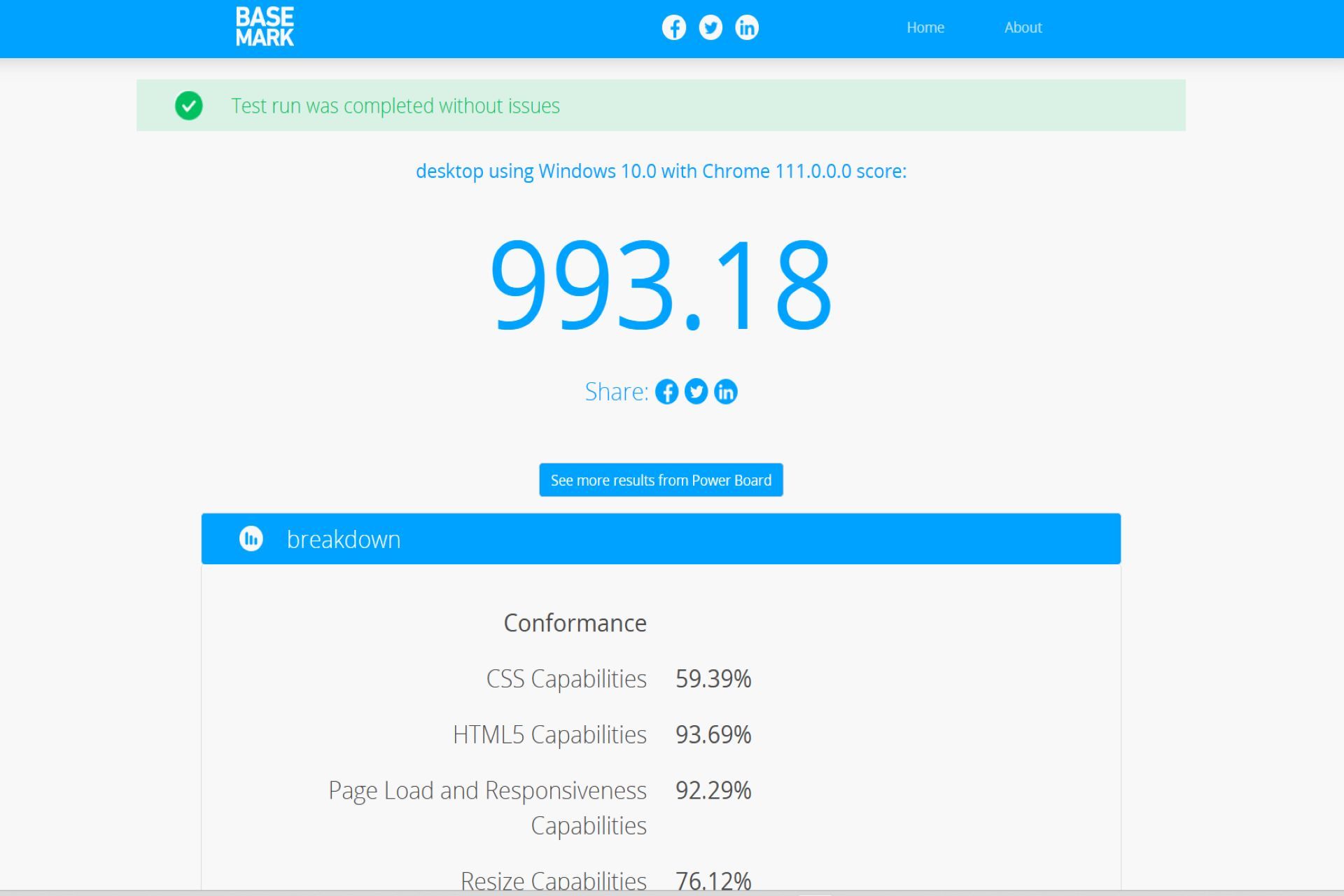The width and height of the screenshot is (1344, 896).
Task: Share score on Twitter
Action: click(696, 392)
